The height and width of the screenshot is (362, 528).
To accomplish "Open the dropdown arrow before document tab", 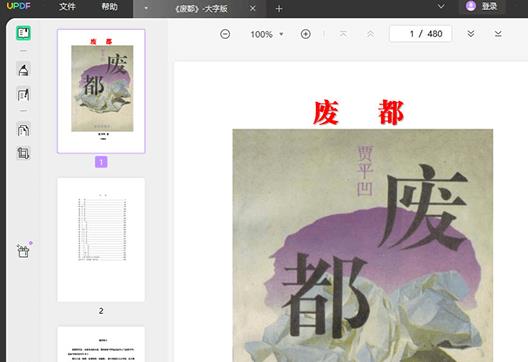I will click(x=146, y=8).
